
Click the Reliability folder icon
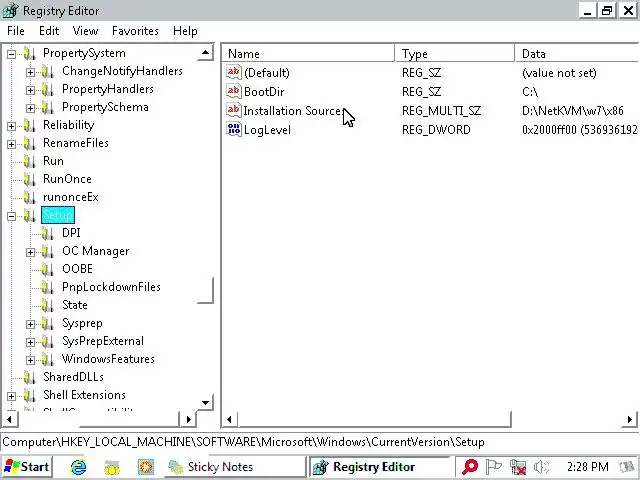(29, 126)
